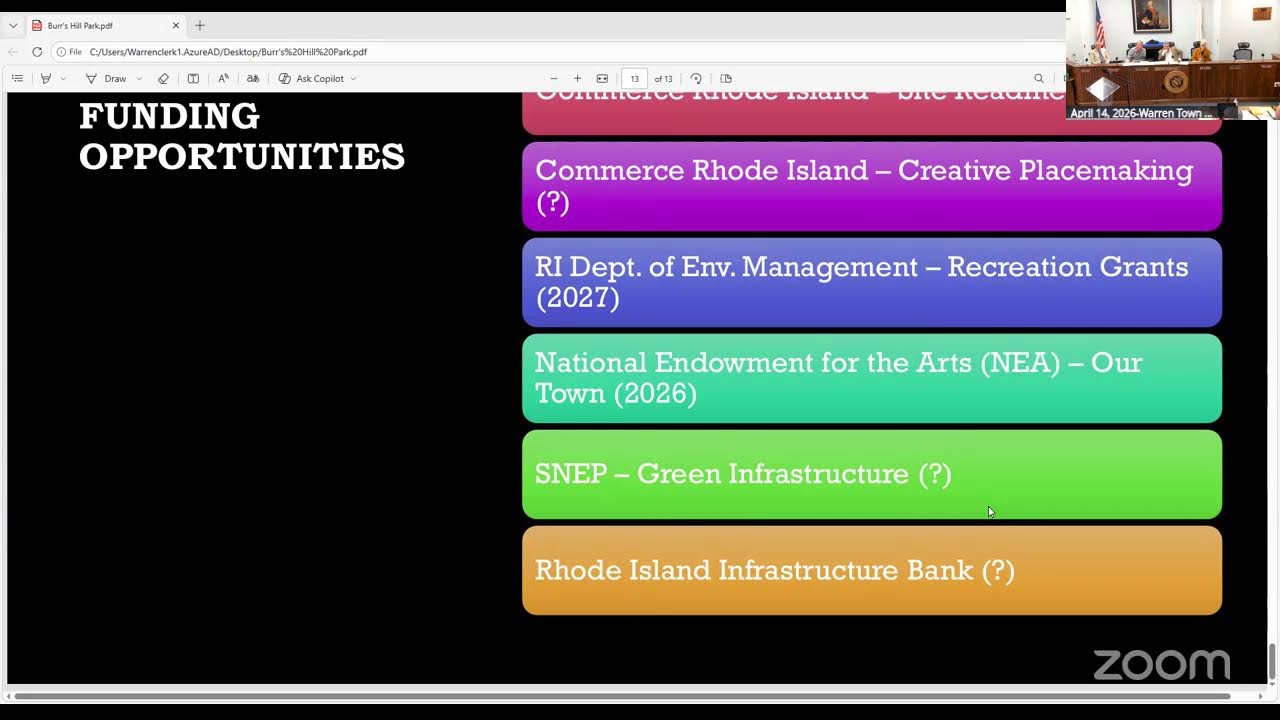Click the Rhode Island Infrastructure Bank box

point(872,570)
